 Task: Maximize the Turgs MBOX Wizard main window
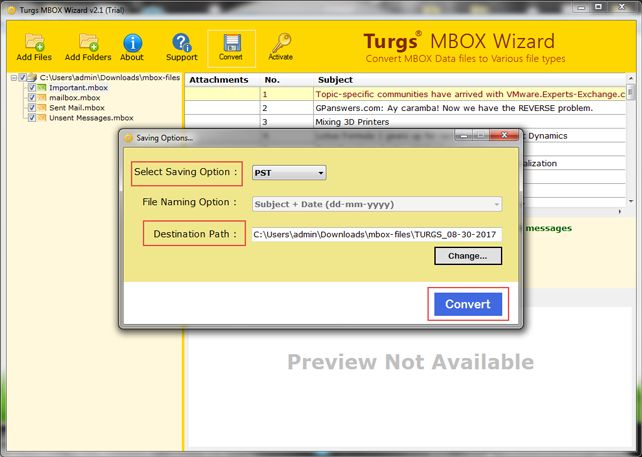(599, 7)
